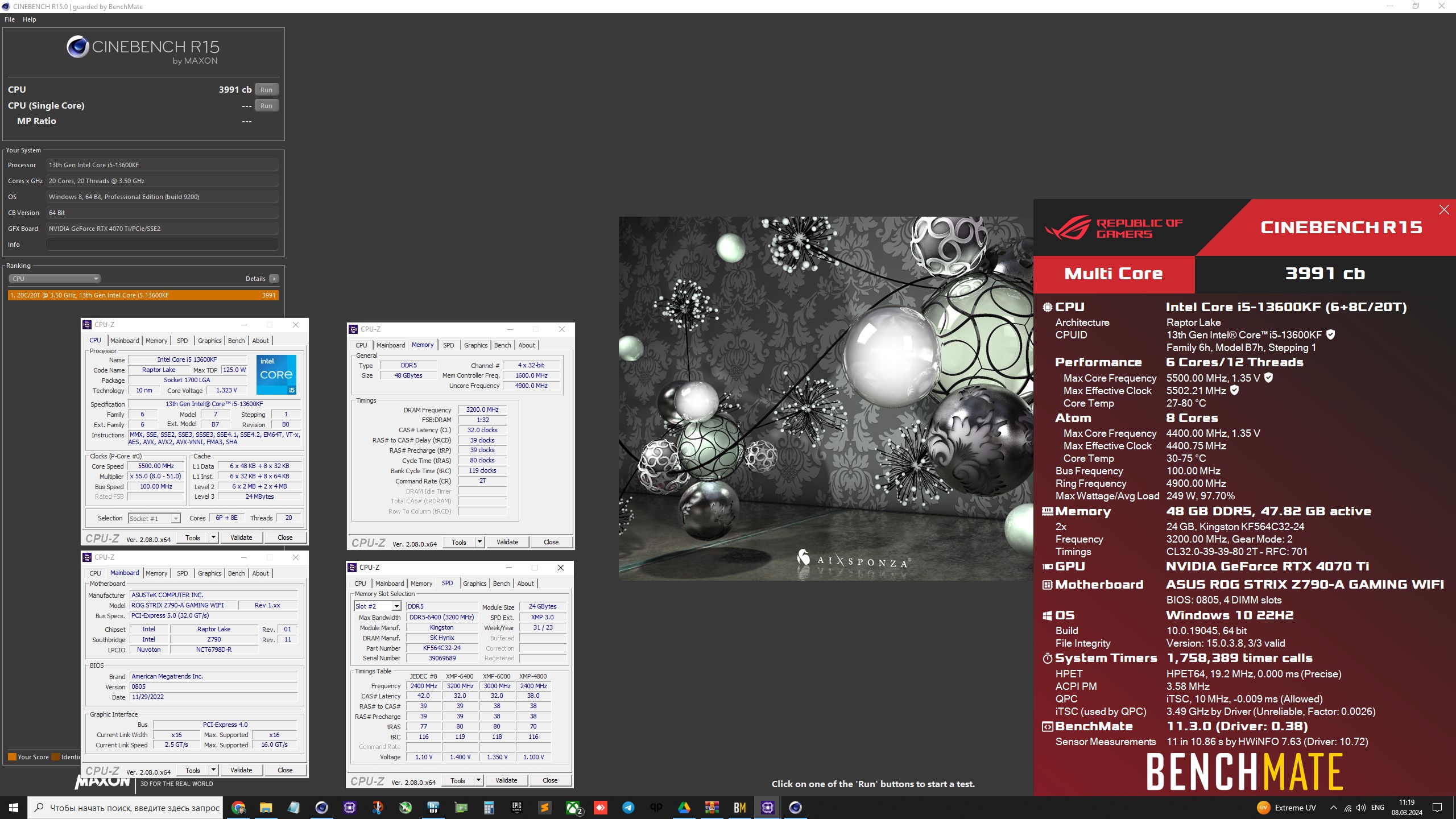Click Close in the CPU-Z Memory window
Screen dimensions: 1456x819
[551, 542]
